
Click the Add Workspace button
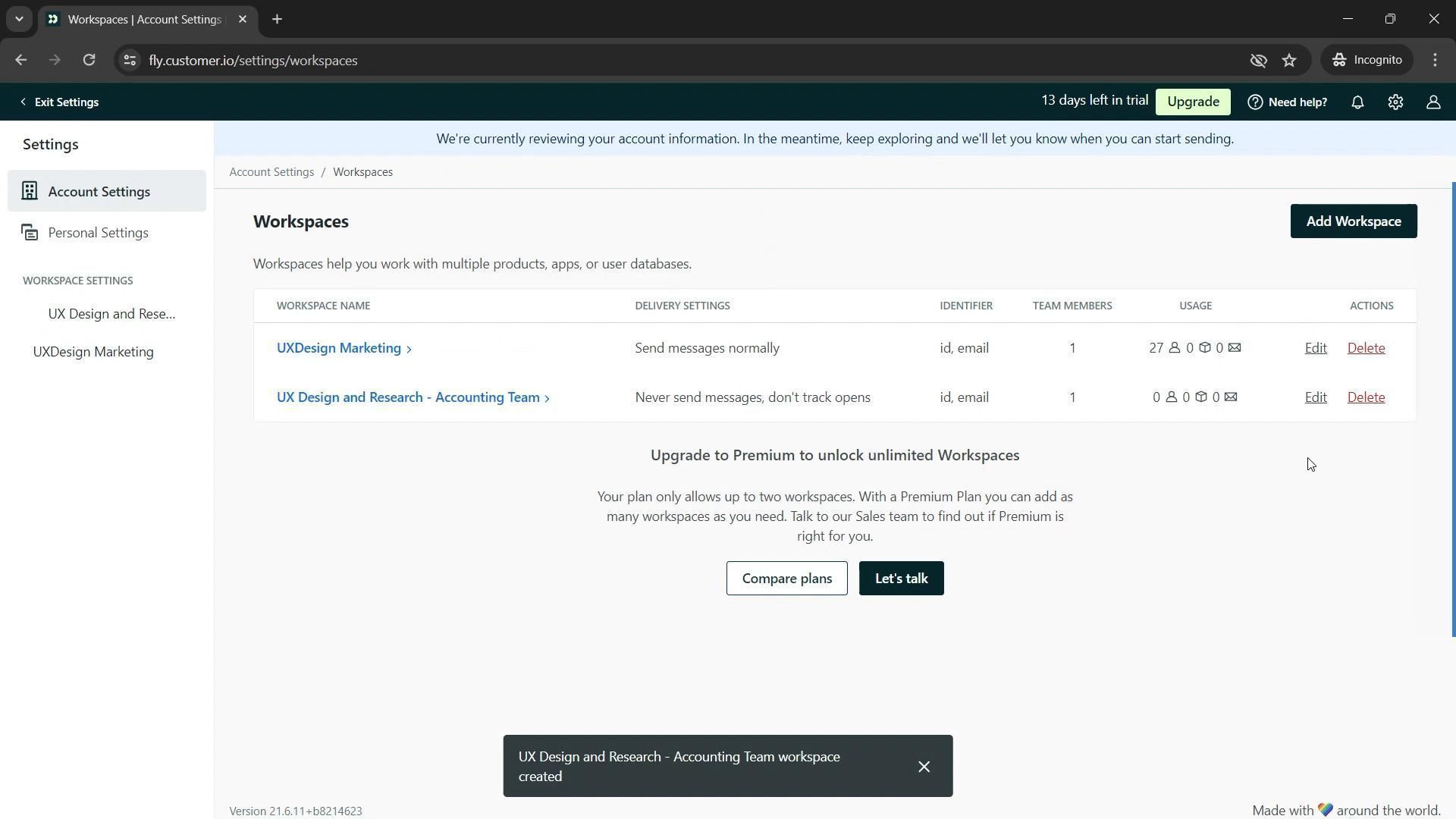pyautogui.click(x=1353, y=221)
